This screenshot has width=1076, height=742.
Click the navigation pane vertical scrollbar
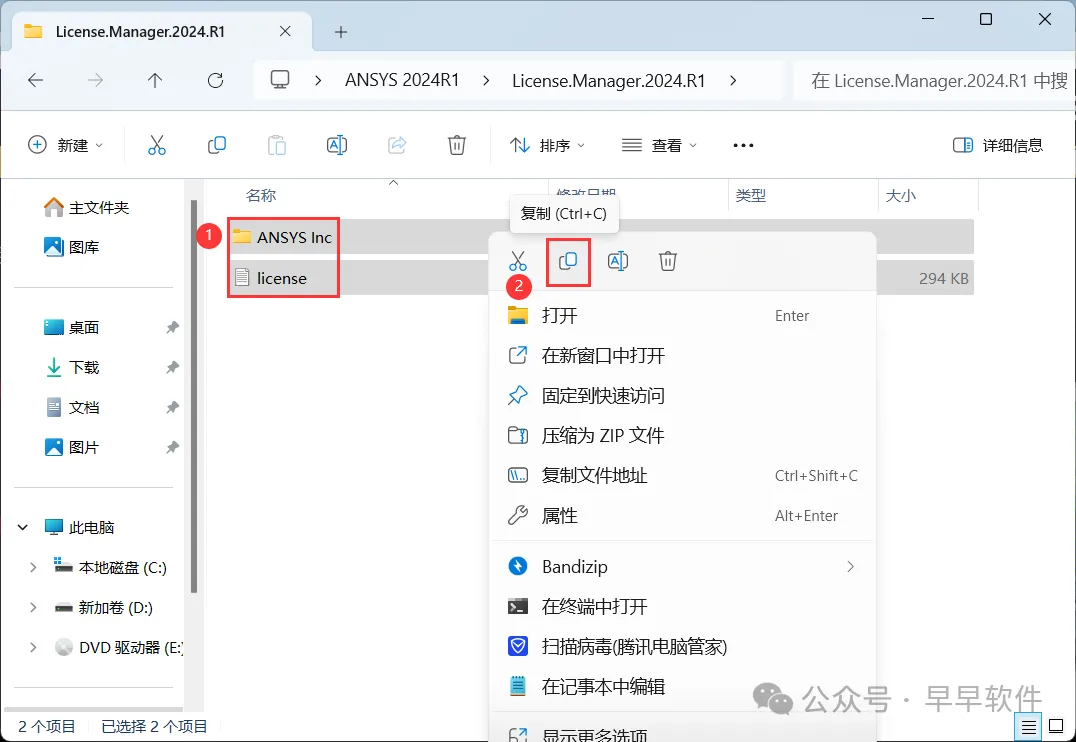194,396
